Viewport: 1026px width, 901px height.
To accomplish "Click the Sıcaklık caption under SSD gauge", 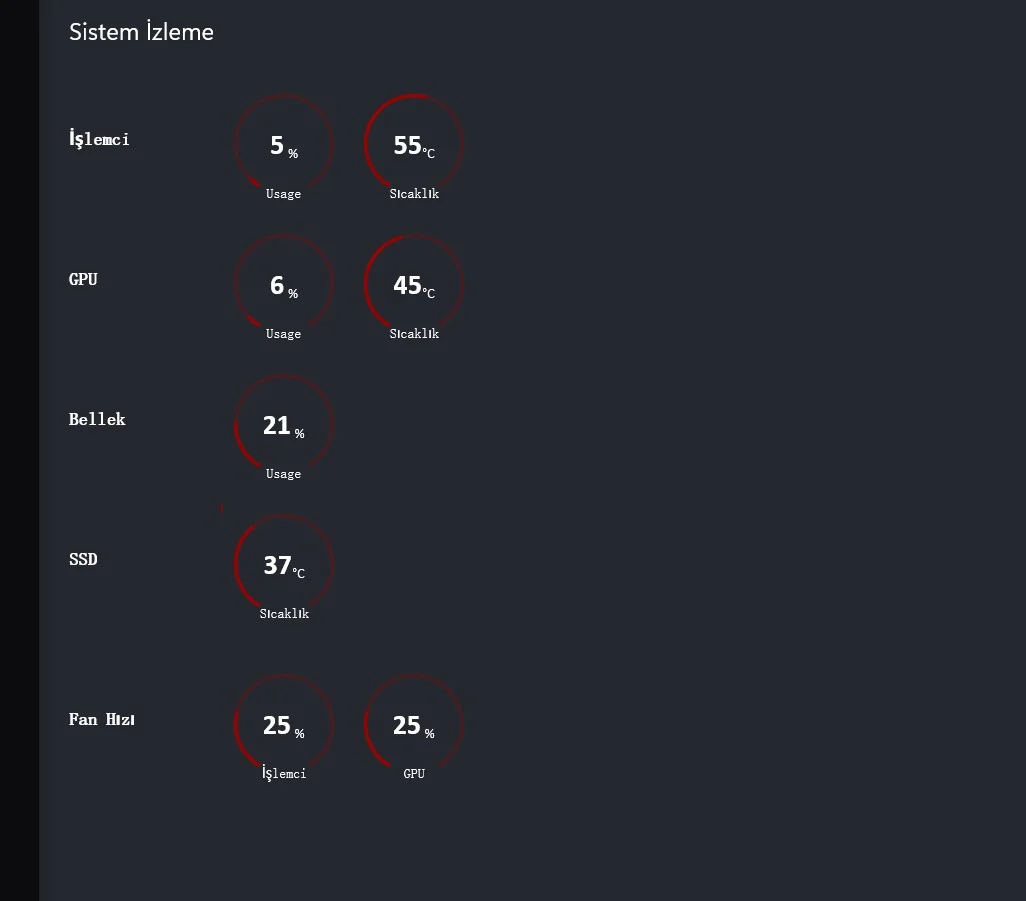I will click(x=284, y=614).
